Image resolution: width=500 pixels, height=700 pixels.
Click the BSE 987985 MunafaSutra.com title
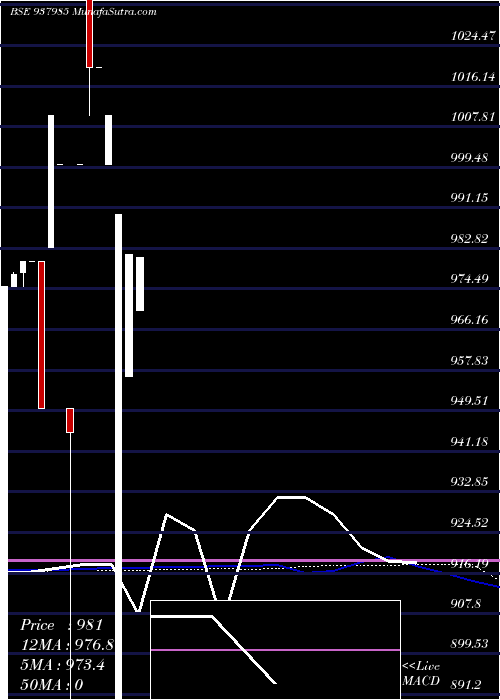pyautogui.click(x=83, y=12)
